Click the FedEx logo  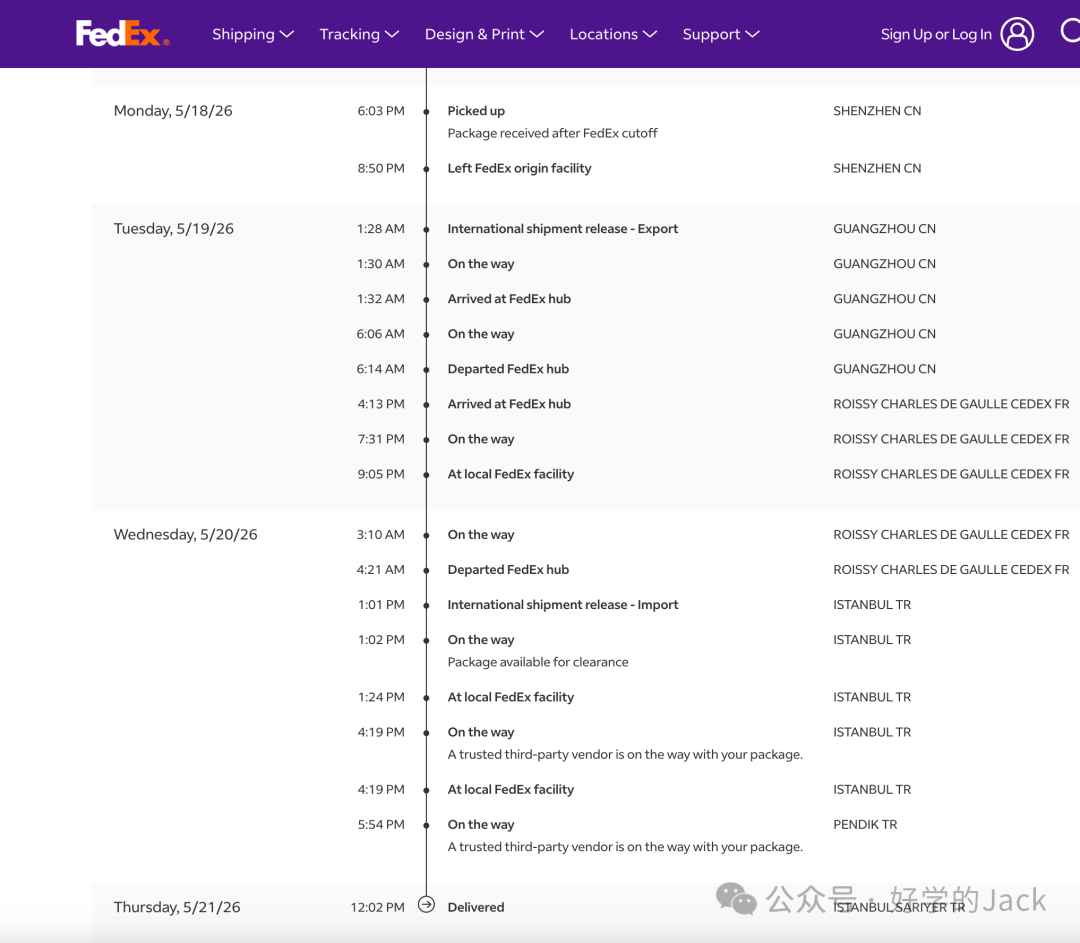[x=122, y=33]
